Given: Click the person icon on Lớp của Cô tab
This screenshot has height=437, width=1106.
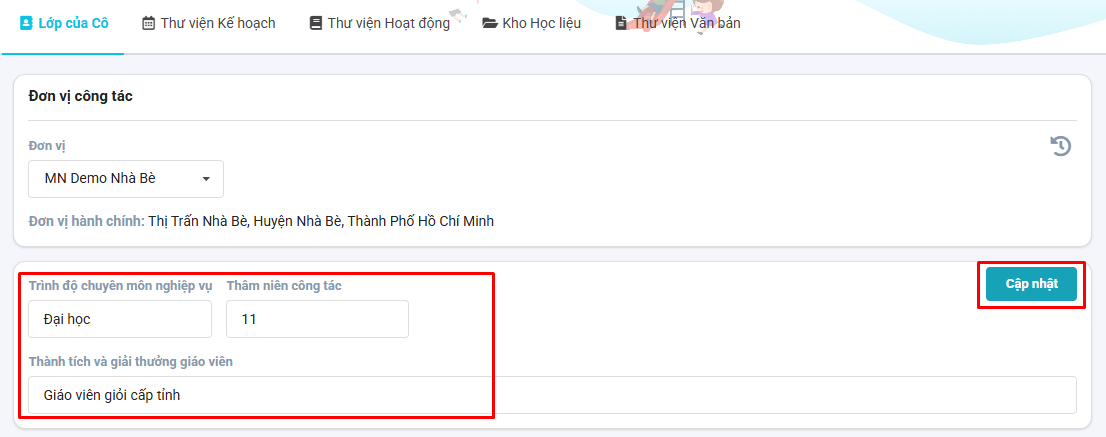Looking at the screenshot, I should (x=26, y=23).
